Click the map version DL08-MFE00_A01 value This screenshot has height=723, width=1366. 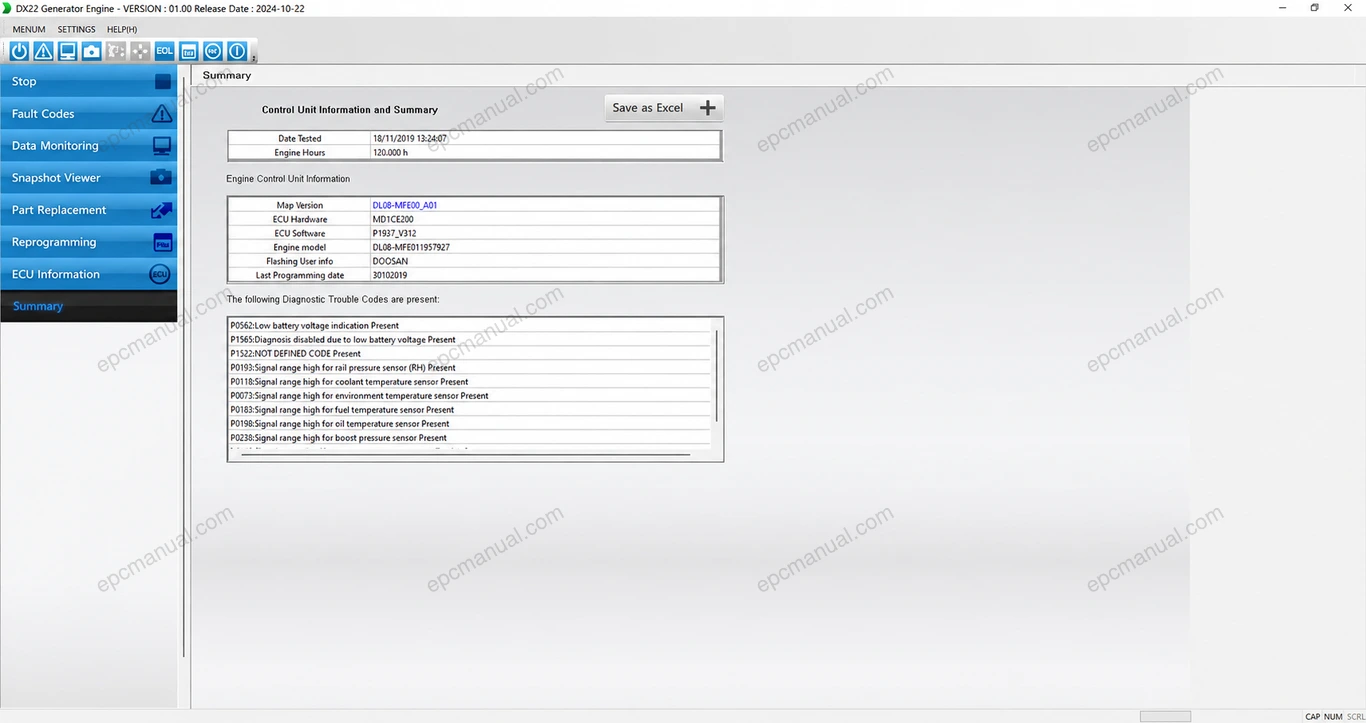point(405,205)
